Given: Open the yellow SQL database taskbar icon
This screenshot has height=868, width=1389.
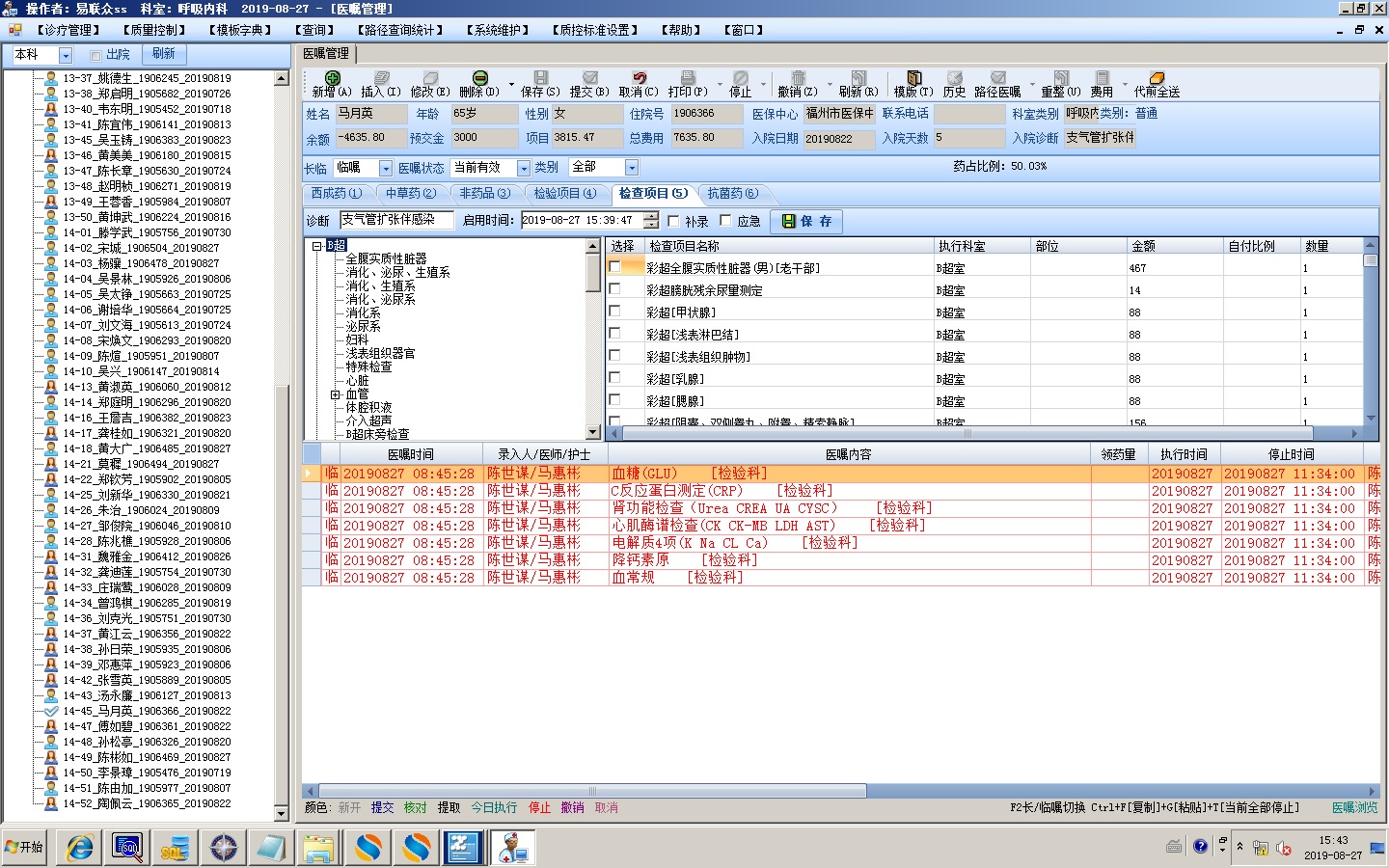Looking at the screenshot, I should pyautogui.click(x=176, y=848).
